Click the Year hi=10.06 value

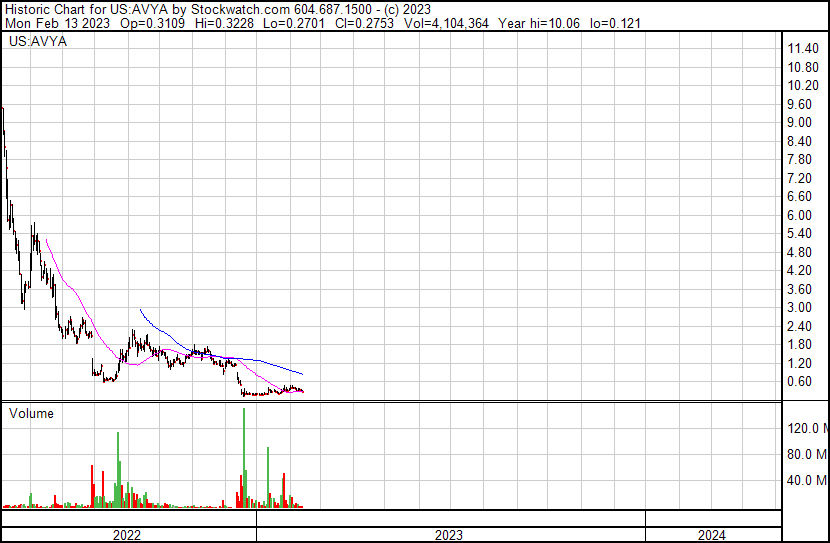coord(539,23)
